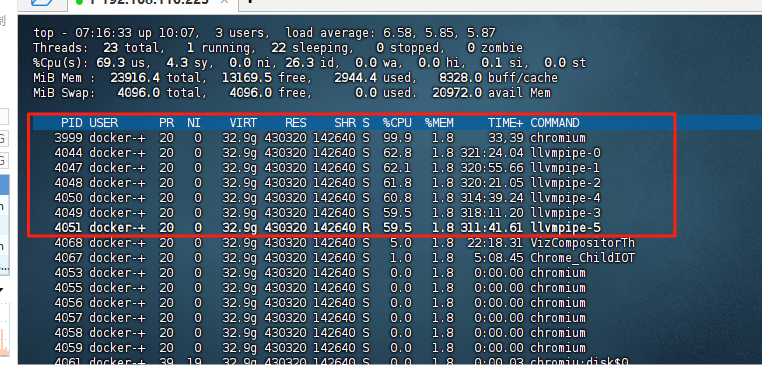The height and width of the screenshot is (365, 762).
Task: Click the %CPU column header
Action: (x=397, y=123)
